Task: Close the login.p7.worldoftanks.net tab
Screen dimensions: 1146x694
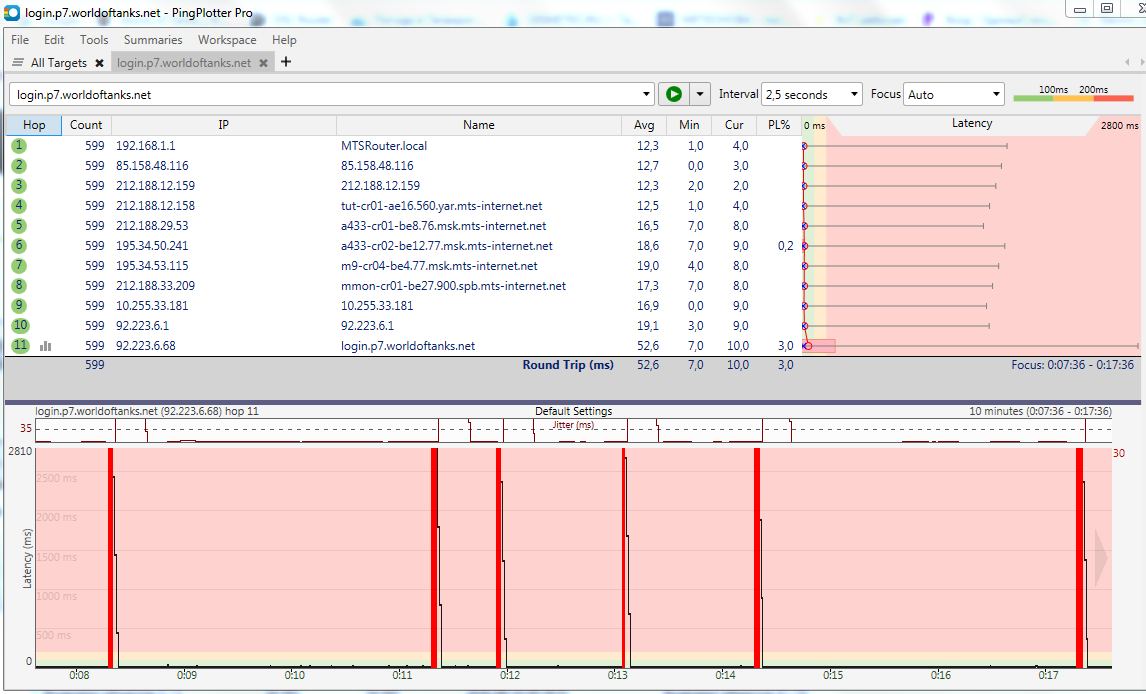Action: click(263, 63)
